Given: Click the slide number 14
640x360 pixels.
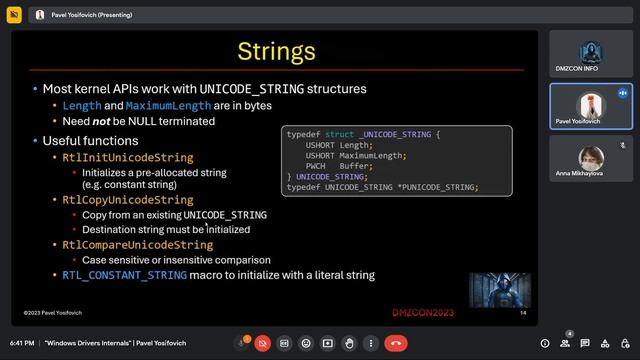Looking at the screenshot, I should click(x=523, y=313).
